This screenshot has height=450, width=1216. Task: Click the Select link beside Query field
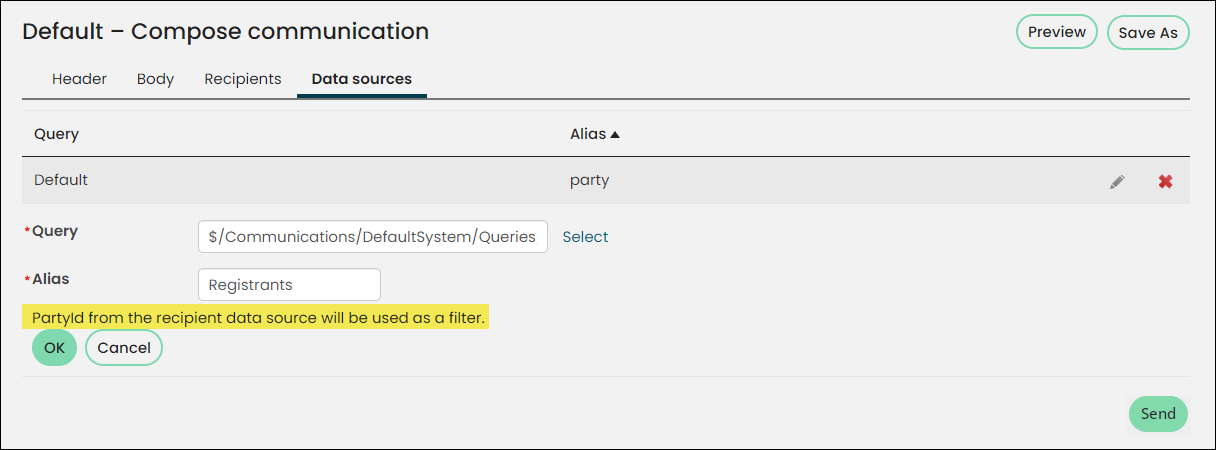coord(585,237)
